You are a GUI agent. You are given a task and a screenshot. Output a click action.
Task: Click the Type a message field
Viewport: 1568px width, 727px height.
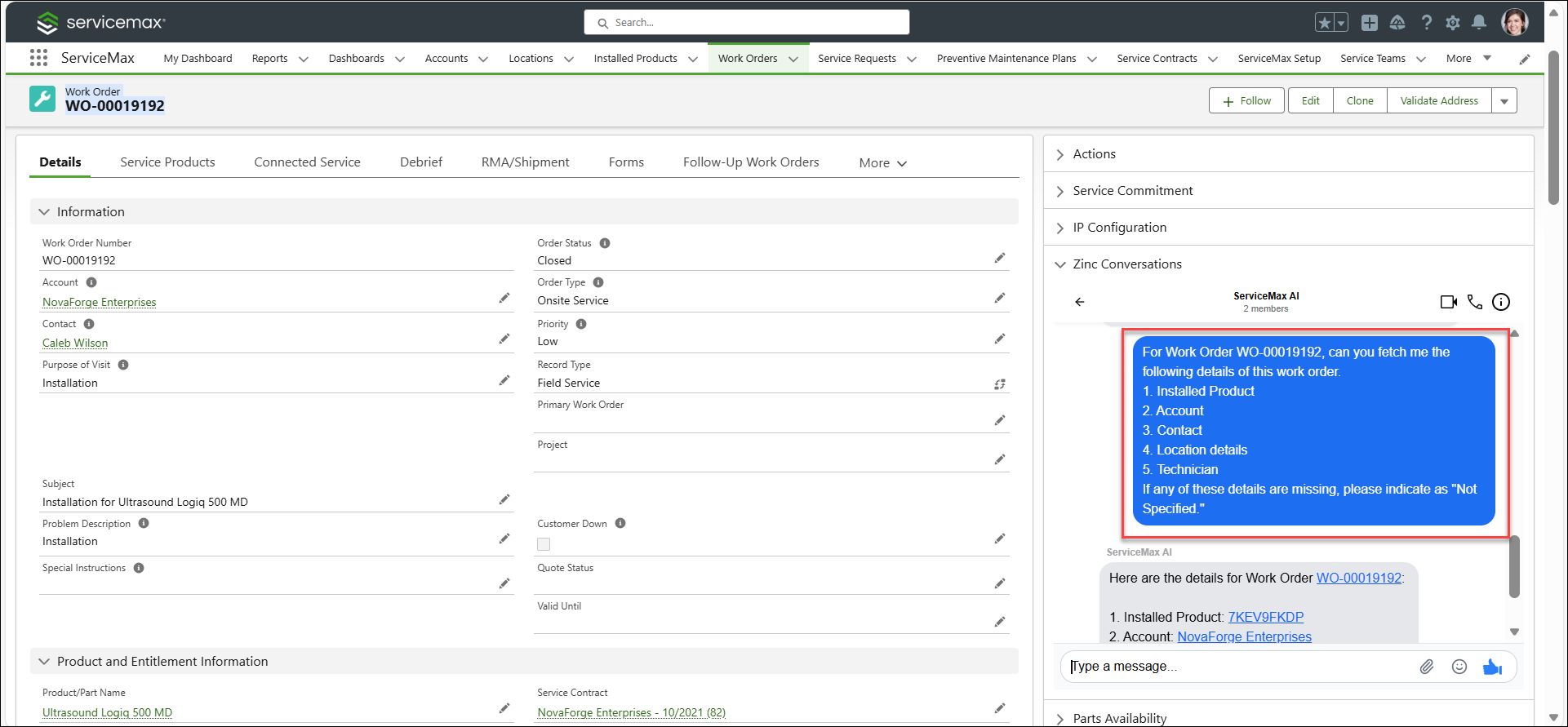1241,667
